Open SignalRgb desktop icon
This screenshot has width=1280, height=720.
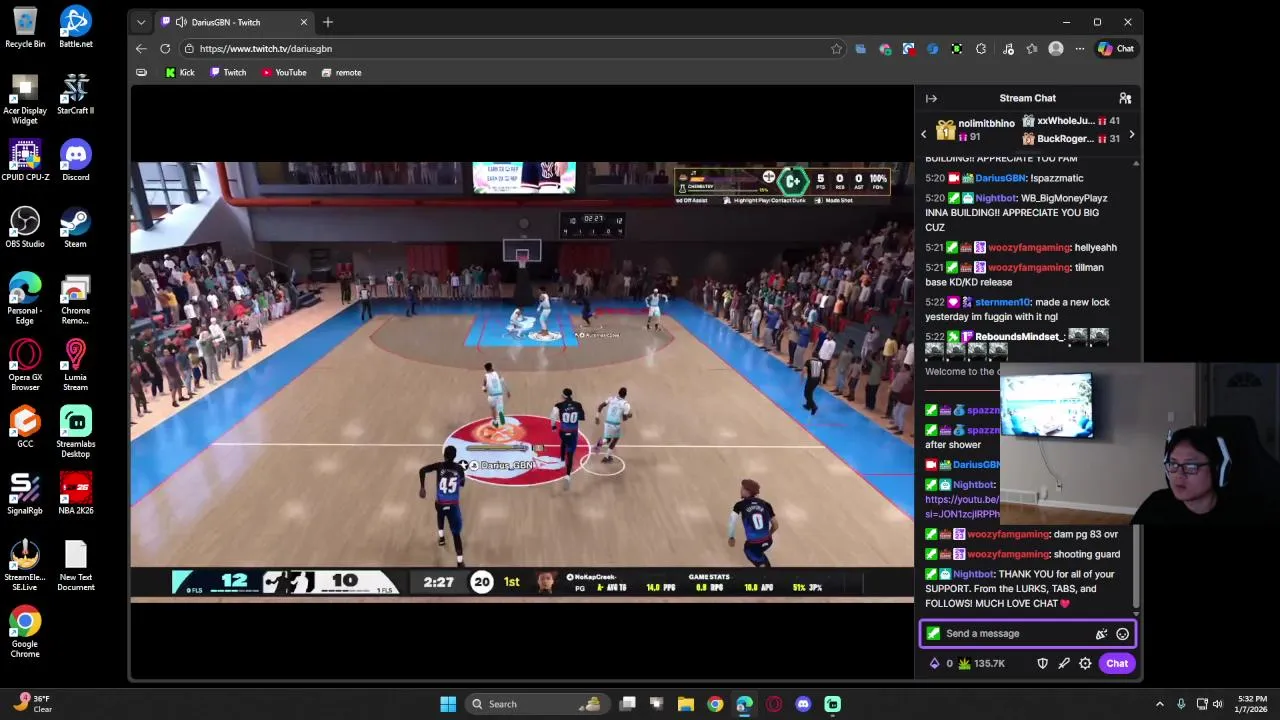click(x=25, y=494)
